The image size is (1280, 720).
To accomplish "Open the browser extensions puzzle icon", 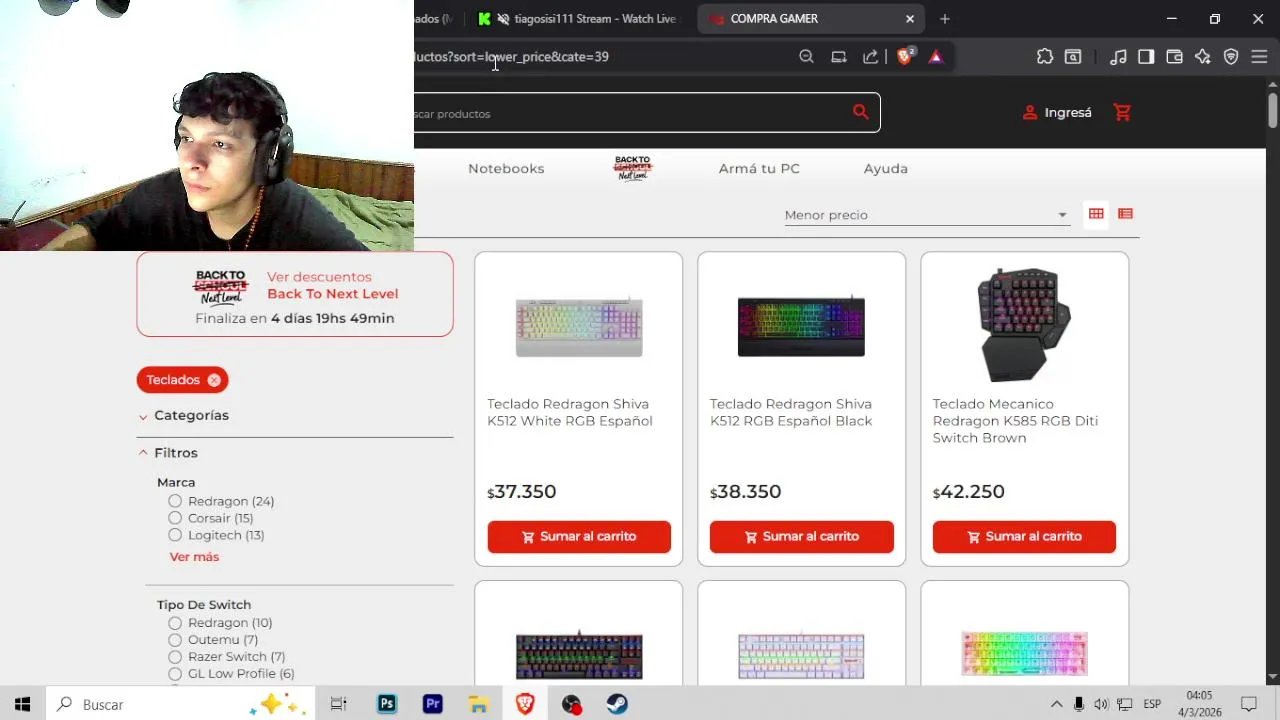I will coord(1045,57).
